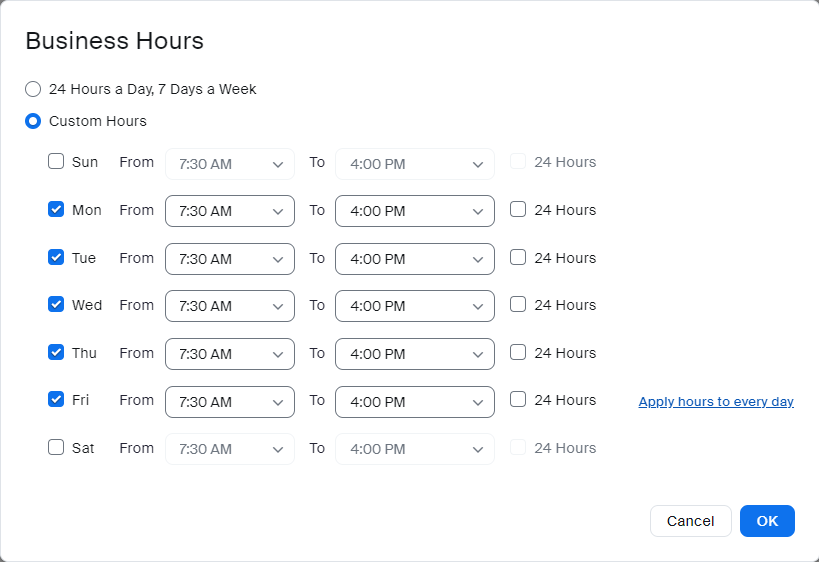Select 24 Hours a Day, 7 Days a Week

(x=33, y=89)
